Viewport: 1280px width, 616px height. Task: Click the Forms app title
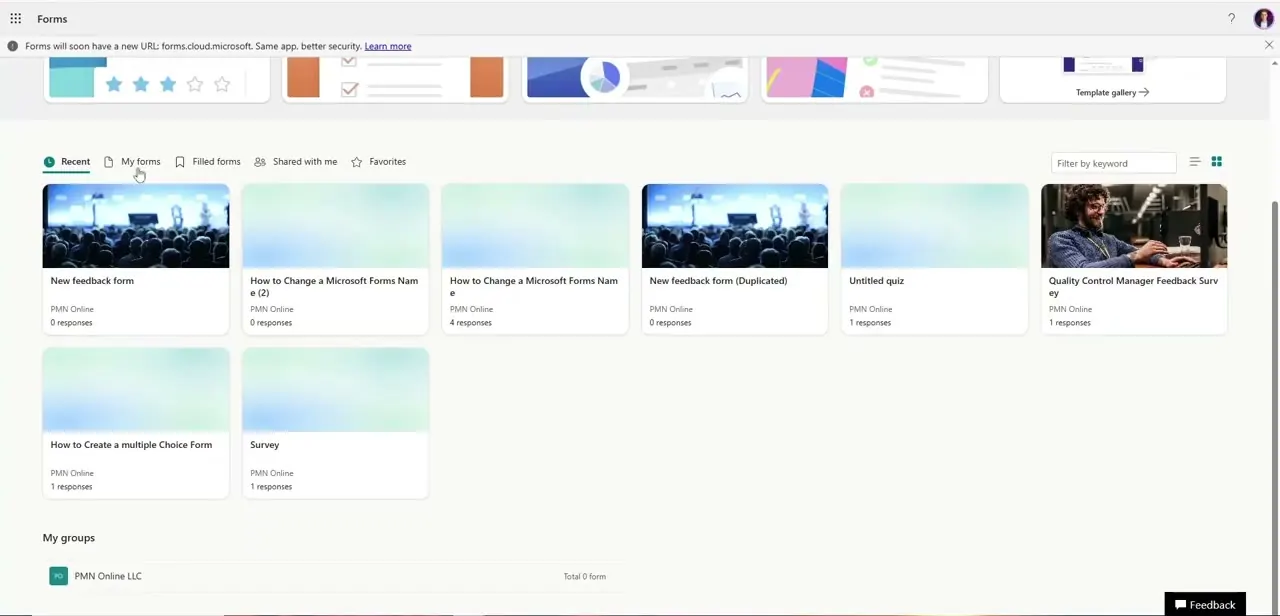[x=52, y=19]
